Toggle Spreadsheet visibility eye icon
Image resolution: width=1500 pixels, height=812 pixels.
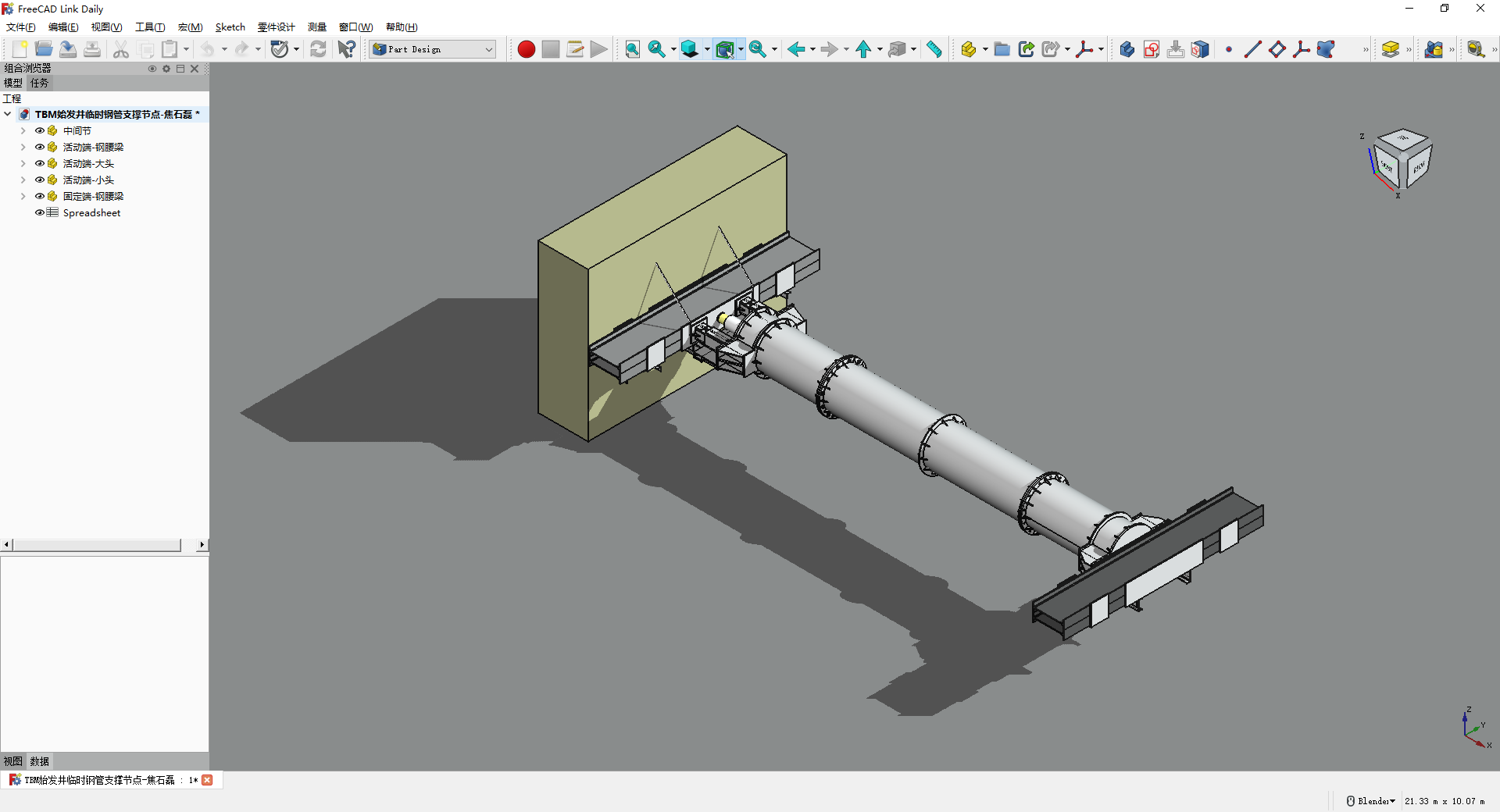pos(40,212)
